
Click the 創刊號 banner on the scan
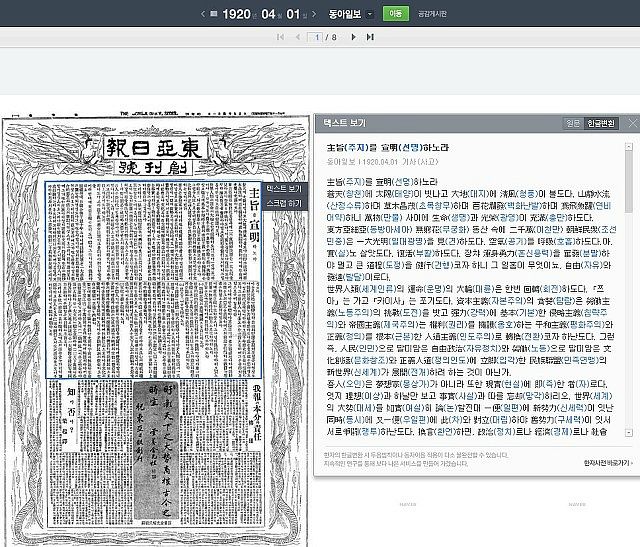click(155, 168)
